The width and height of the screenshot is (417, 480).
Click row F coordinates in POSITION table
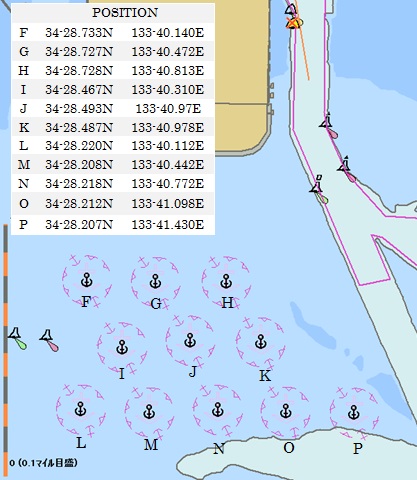pyautogui.click(x=113, y=32)
